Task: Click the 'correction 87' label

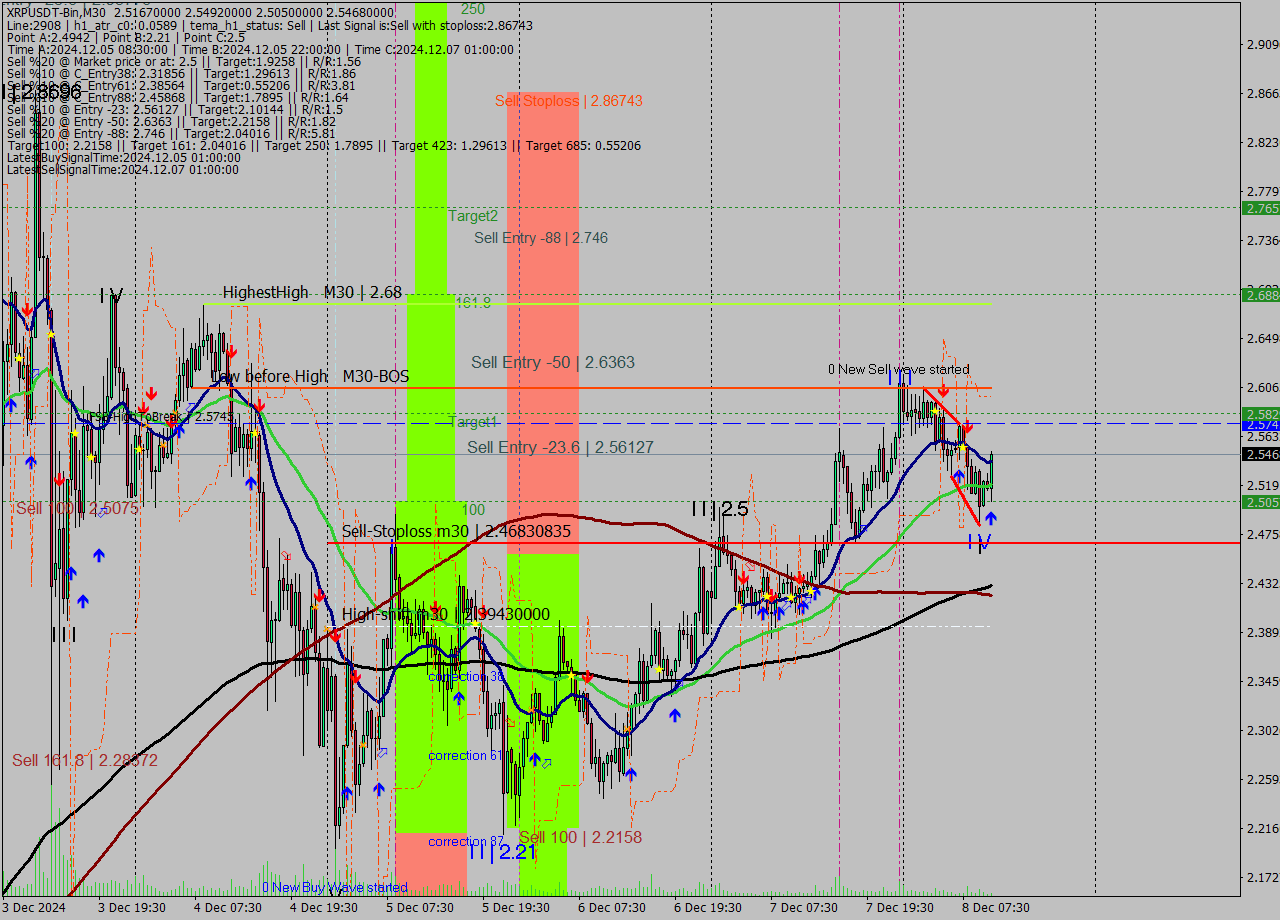Action: pos(466,841)
